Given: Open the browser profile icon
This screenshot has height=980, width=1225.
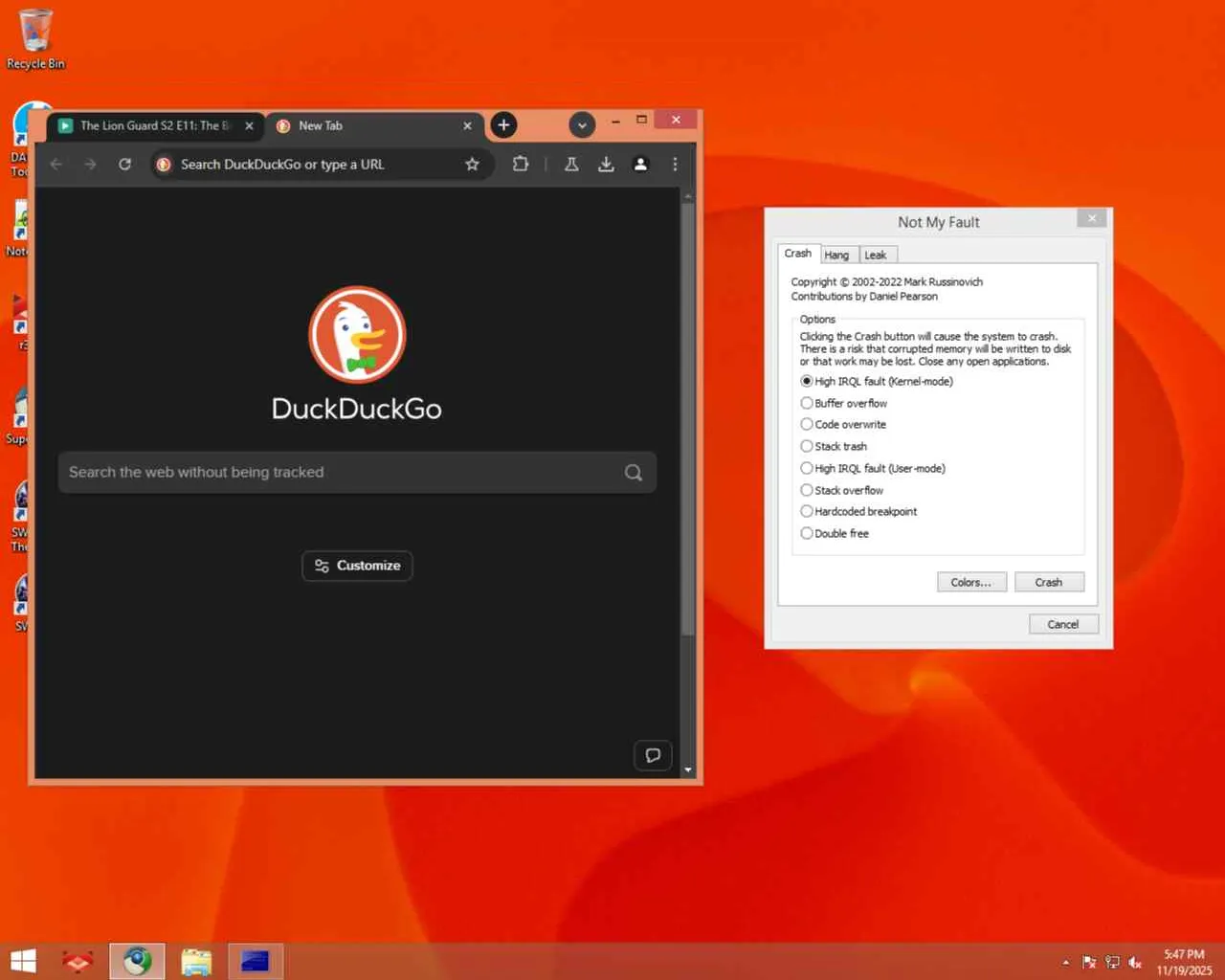Looking at the screenshot, I should pyautogui.click(x=640, y=165).
